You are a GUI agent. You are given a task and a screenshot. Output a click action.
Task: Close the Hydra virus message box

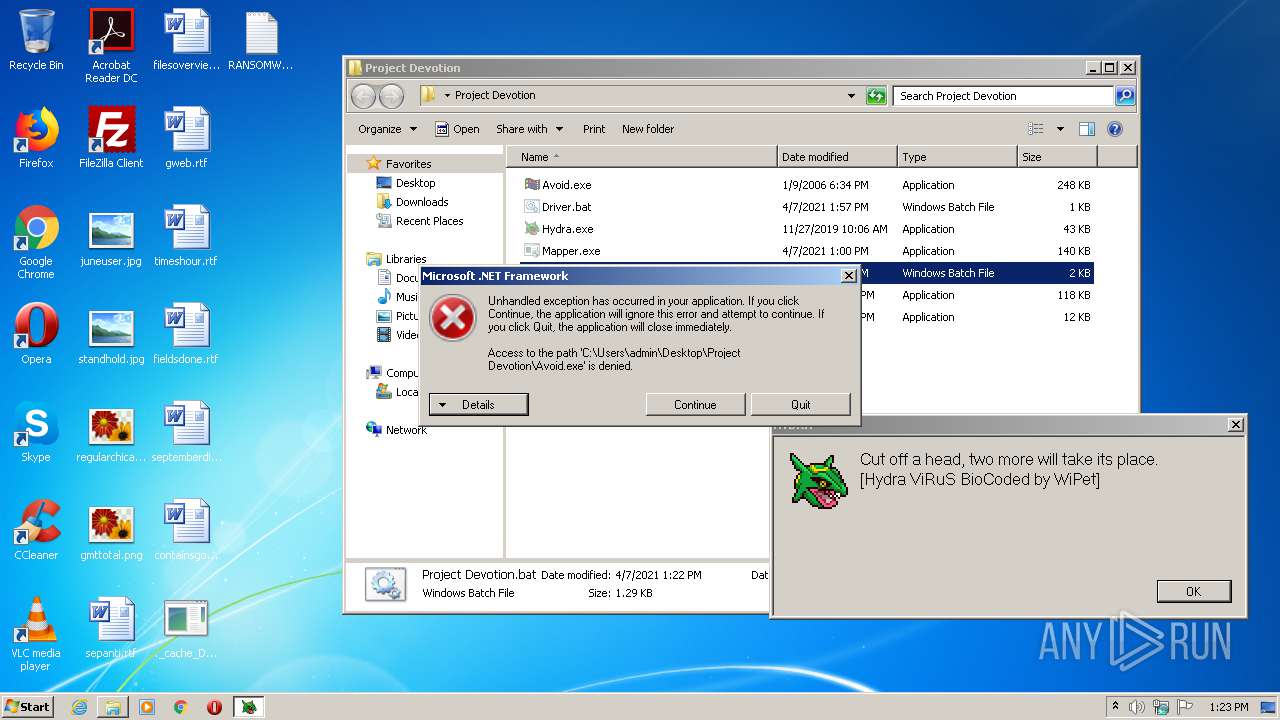(1236, 425)
